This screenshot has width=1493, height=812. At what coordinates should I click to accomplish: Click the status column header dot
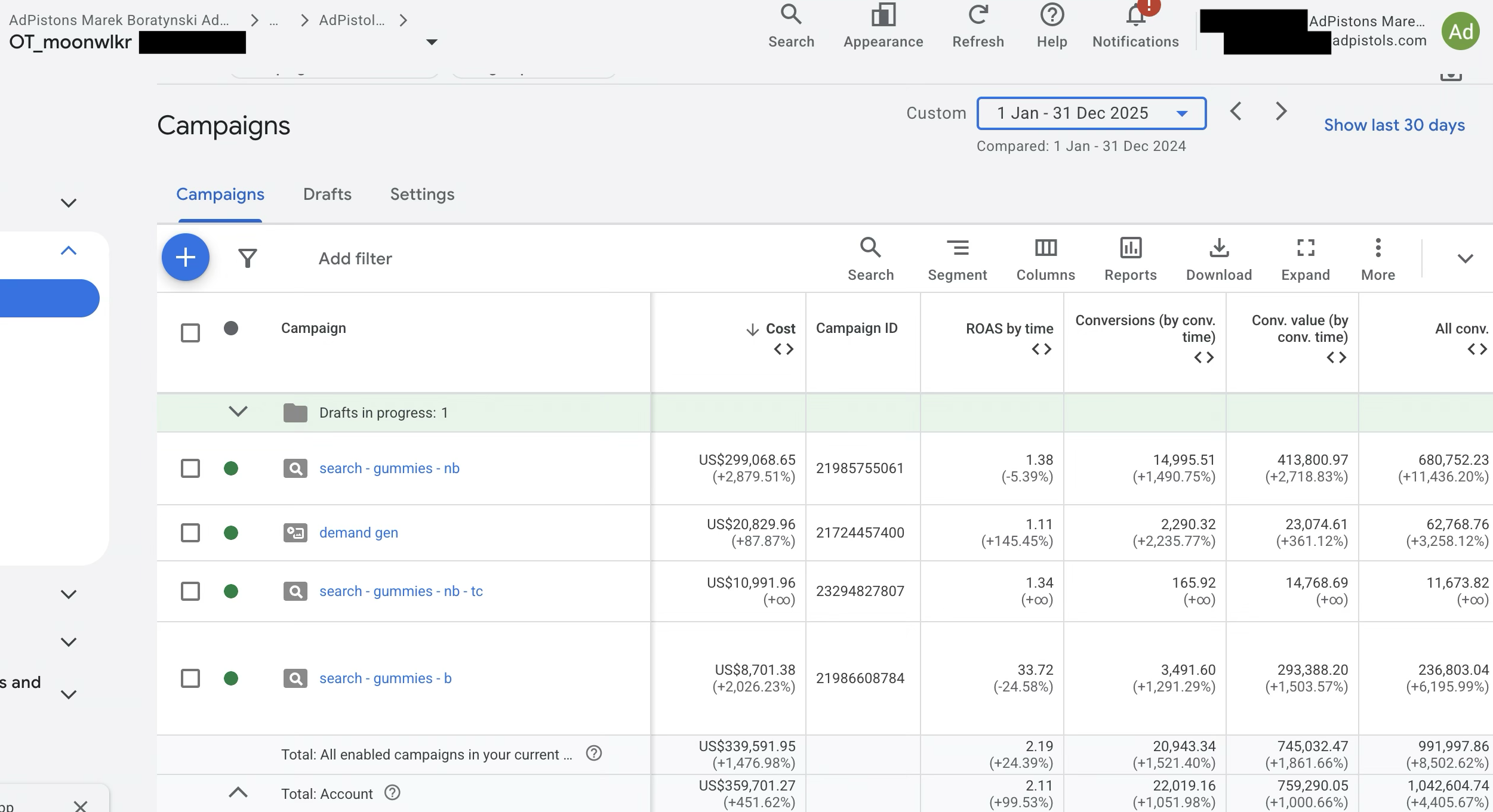pos(231,328)
